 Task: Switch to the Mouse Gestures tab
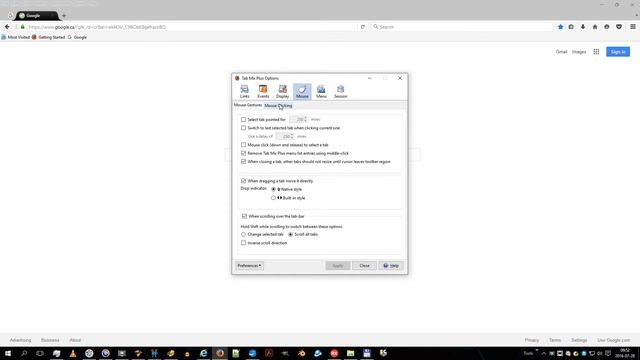click(x=248, y=105)
